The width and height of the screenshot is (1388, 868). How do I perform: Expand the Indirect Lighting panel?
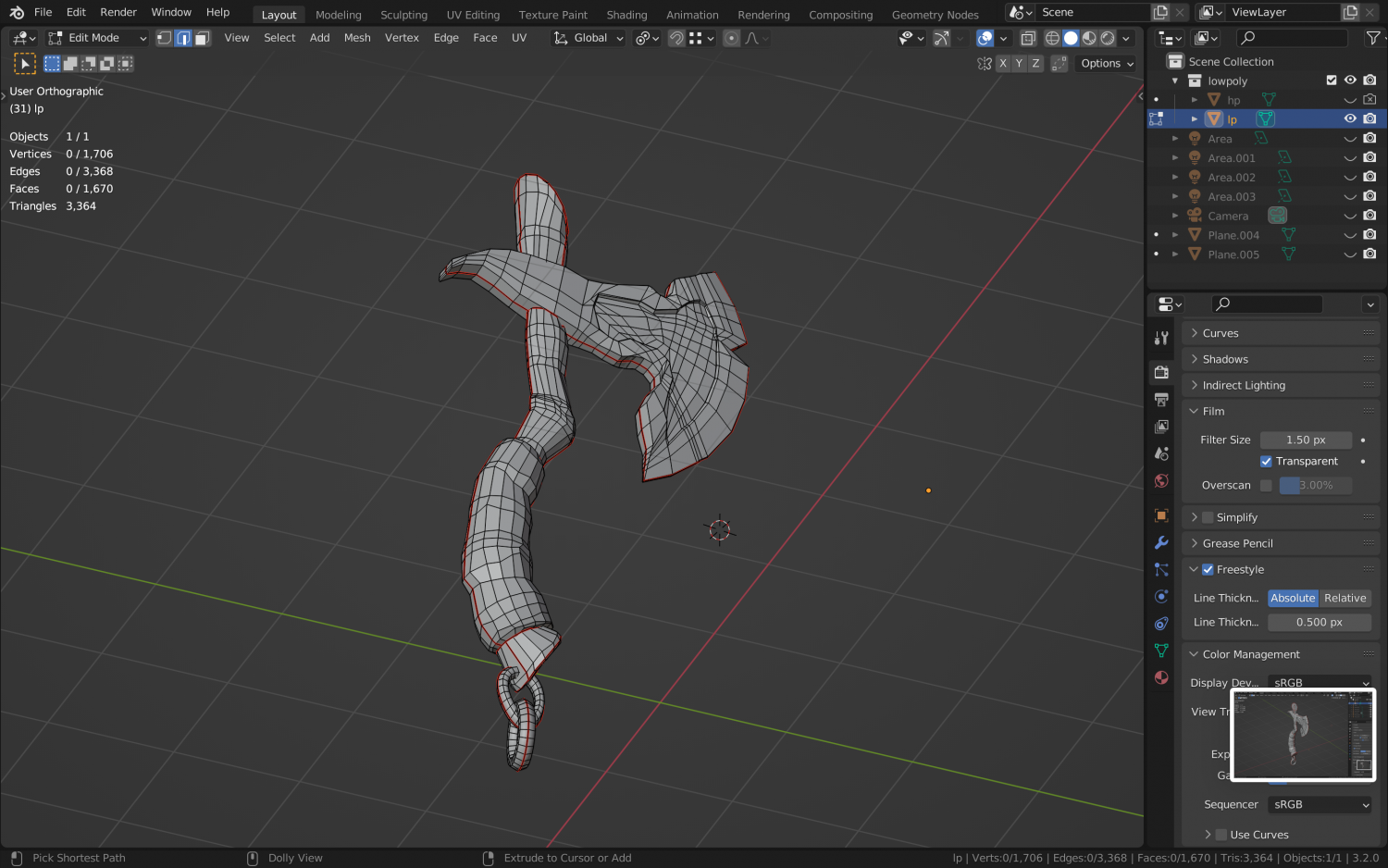click(x=1281, y=385)
